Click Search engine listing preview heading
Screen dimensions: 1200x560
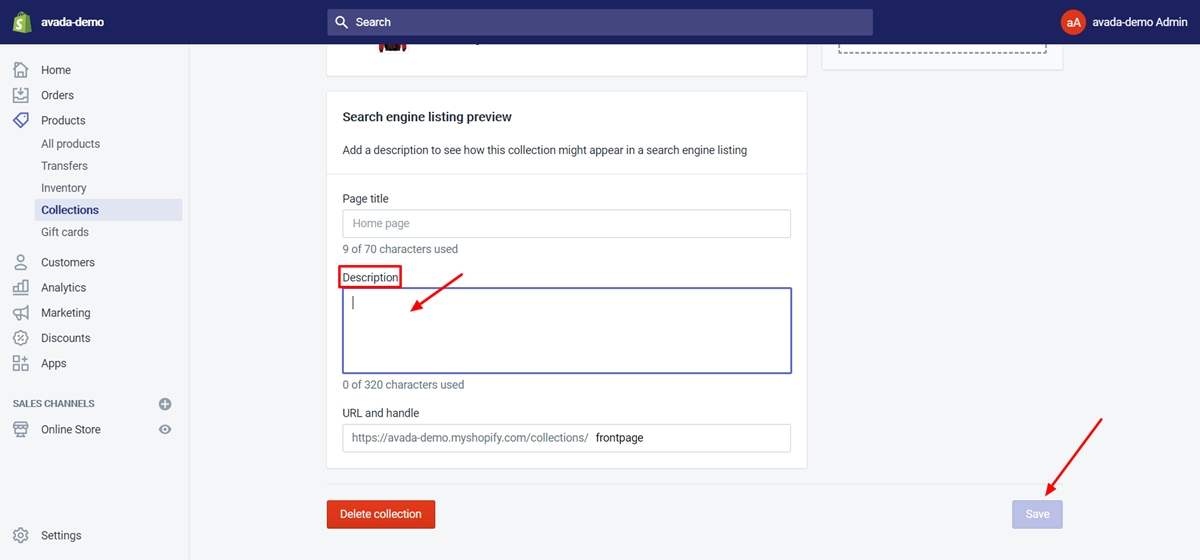pos(427,117)
